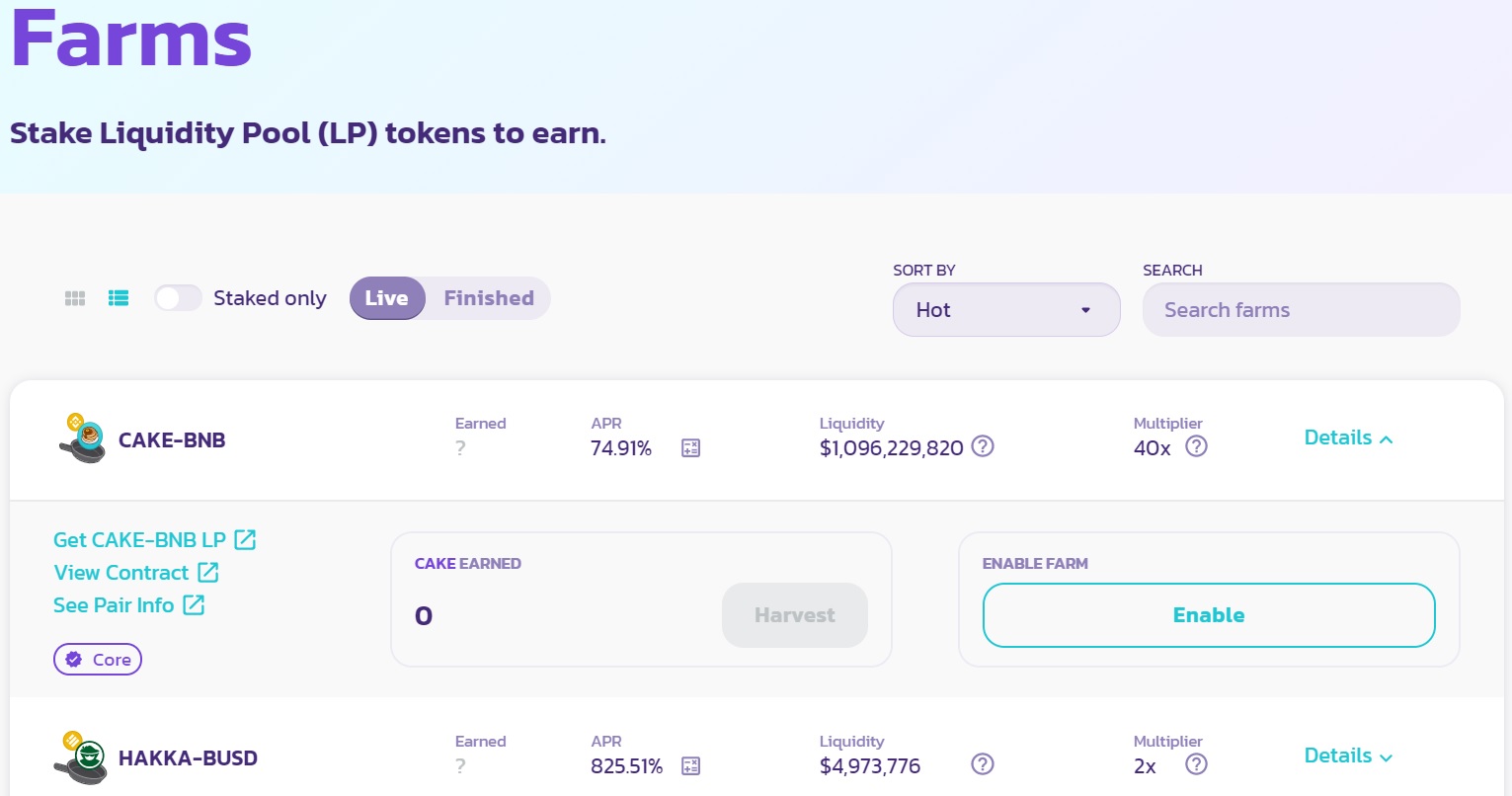Open the Sort By Hot dropdown
Screen dimensions: 1512x796
[1006, 310]
